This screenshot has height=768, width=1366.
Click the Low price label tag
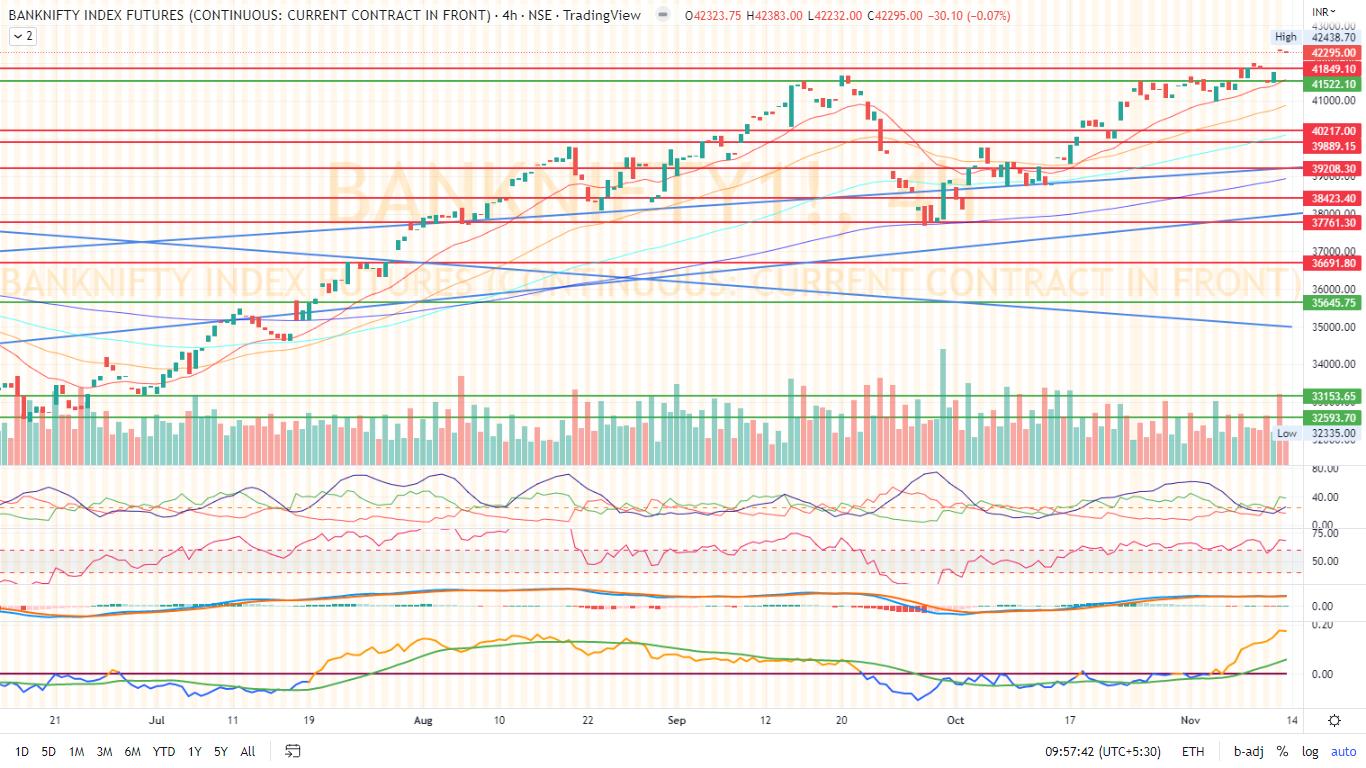pos(1287,434)
